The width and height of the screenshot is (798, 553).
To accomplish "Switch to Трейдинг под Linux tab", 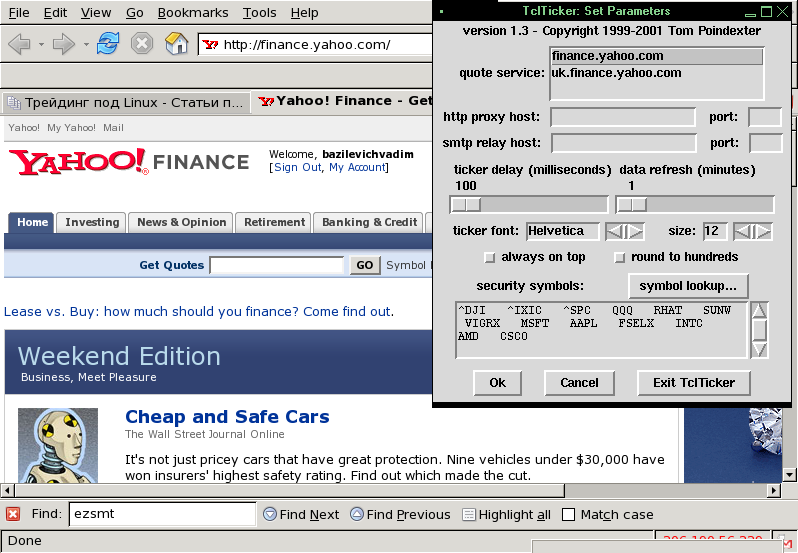I will tap(126, 103).
